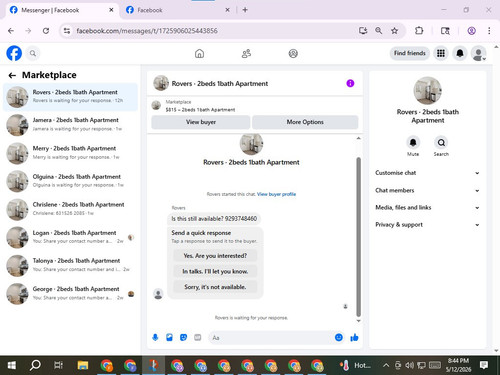Open the Menu grid icon
This screenshot has width=500, height=375.
coord(441,53)
